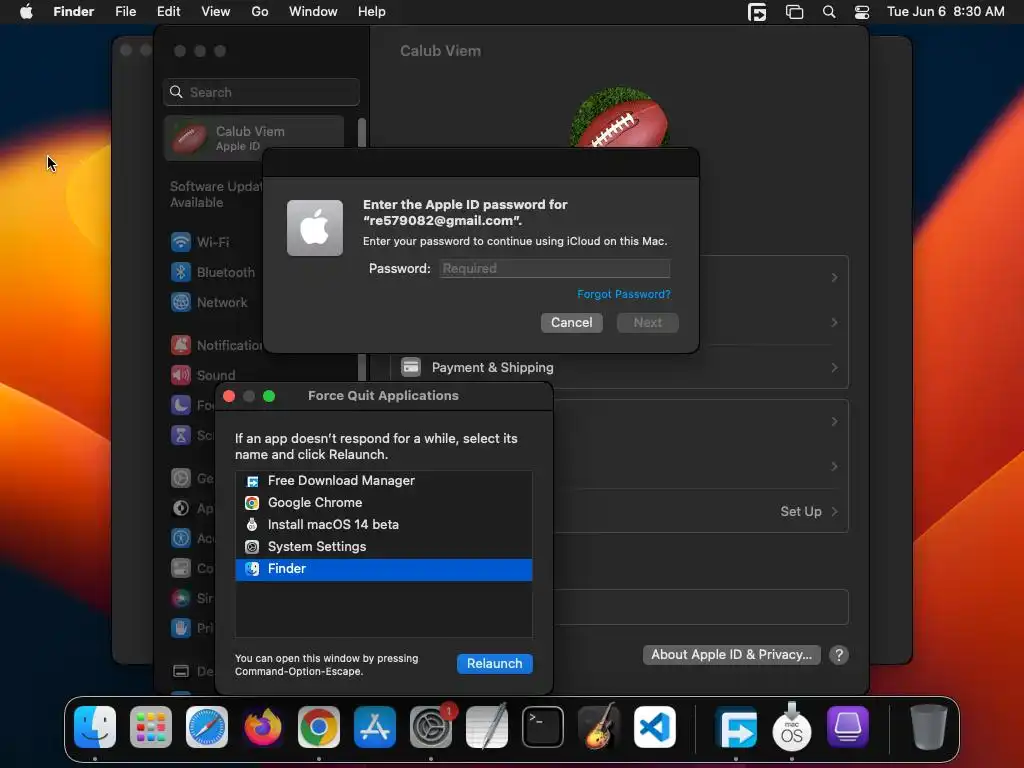Click the Stage Manager menu bar icon
This screenshot has height=768, width=1024.
coord(794,12)
